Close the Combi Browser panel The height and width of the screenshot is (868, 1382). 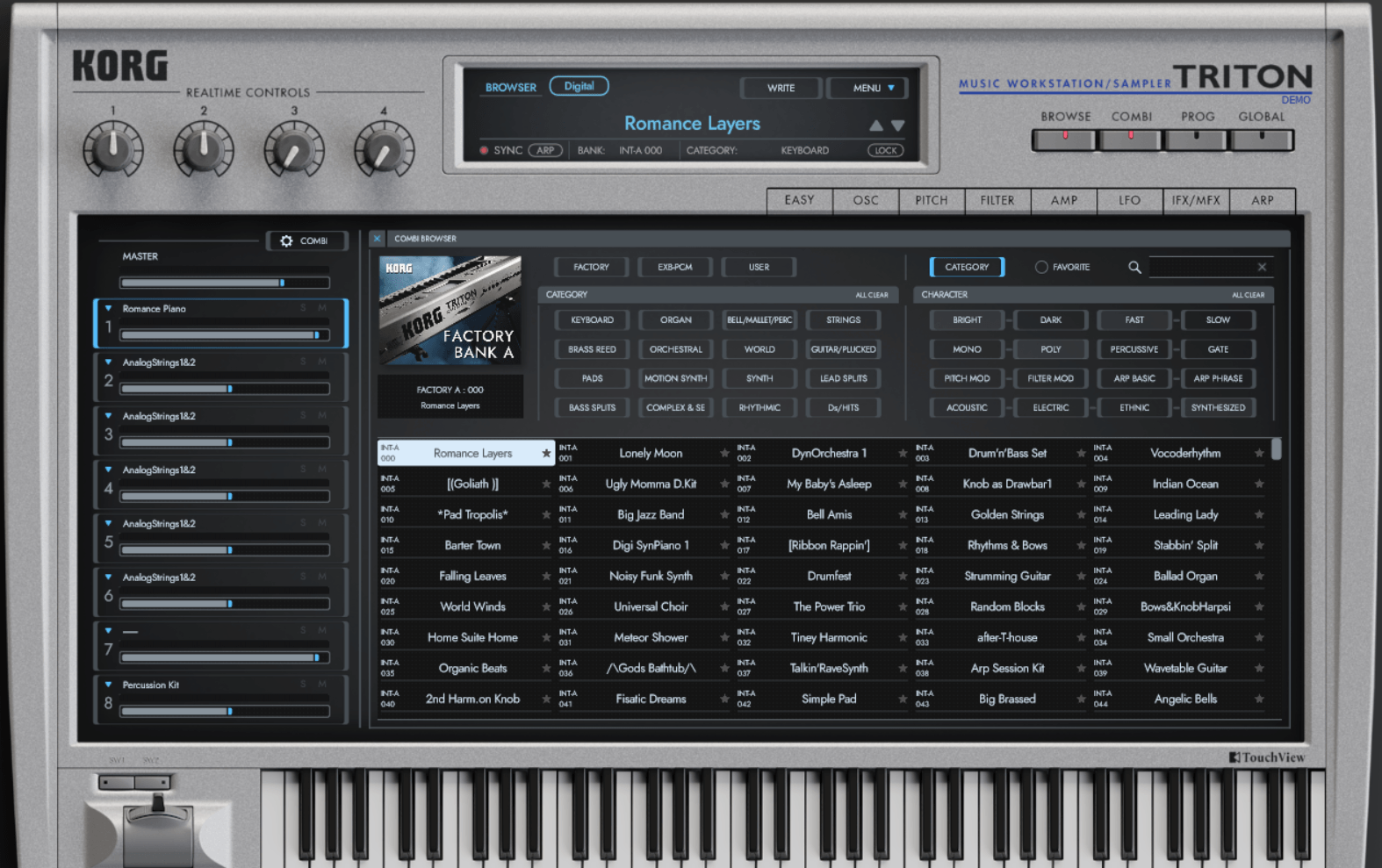pos(377,239)
